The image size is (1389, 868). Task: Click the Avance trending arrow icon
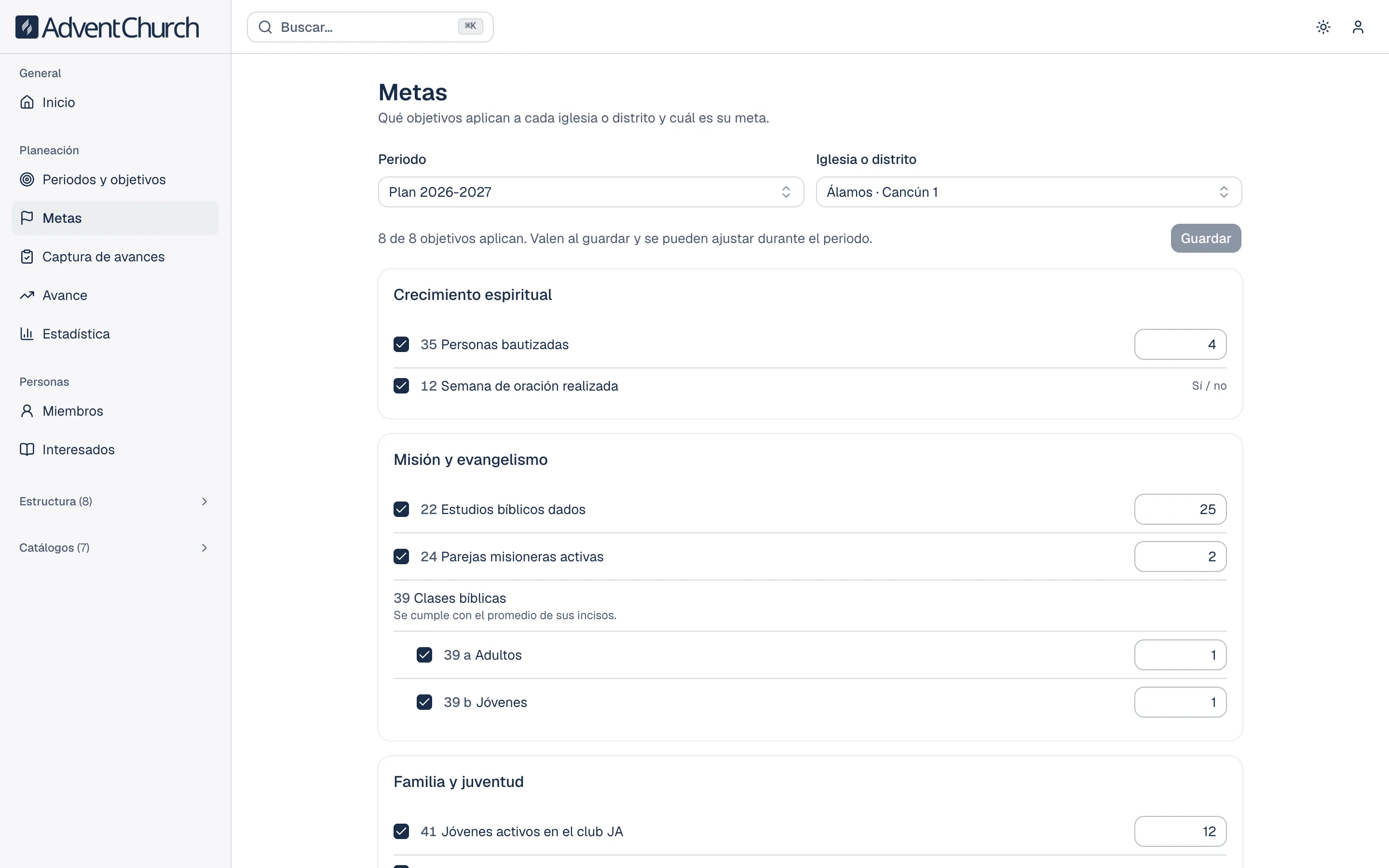27,295
